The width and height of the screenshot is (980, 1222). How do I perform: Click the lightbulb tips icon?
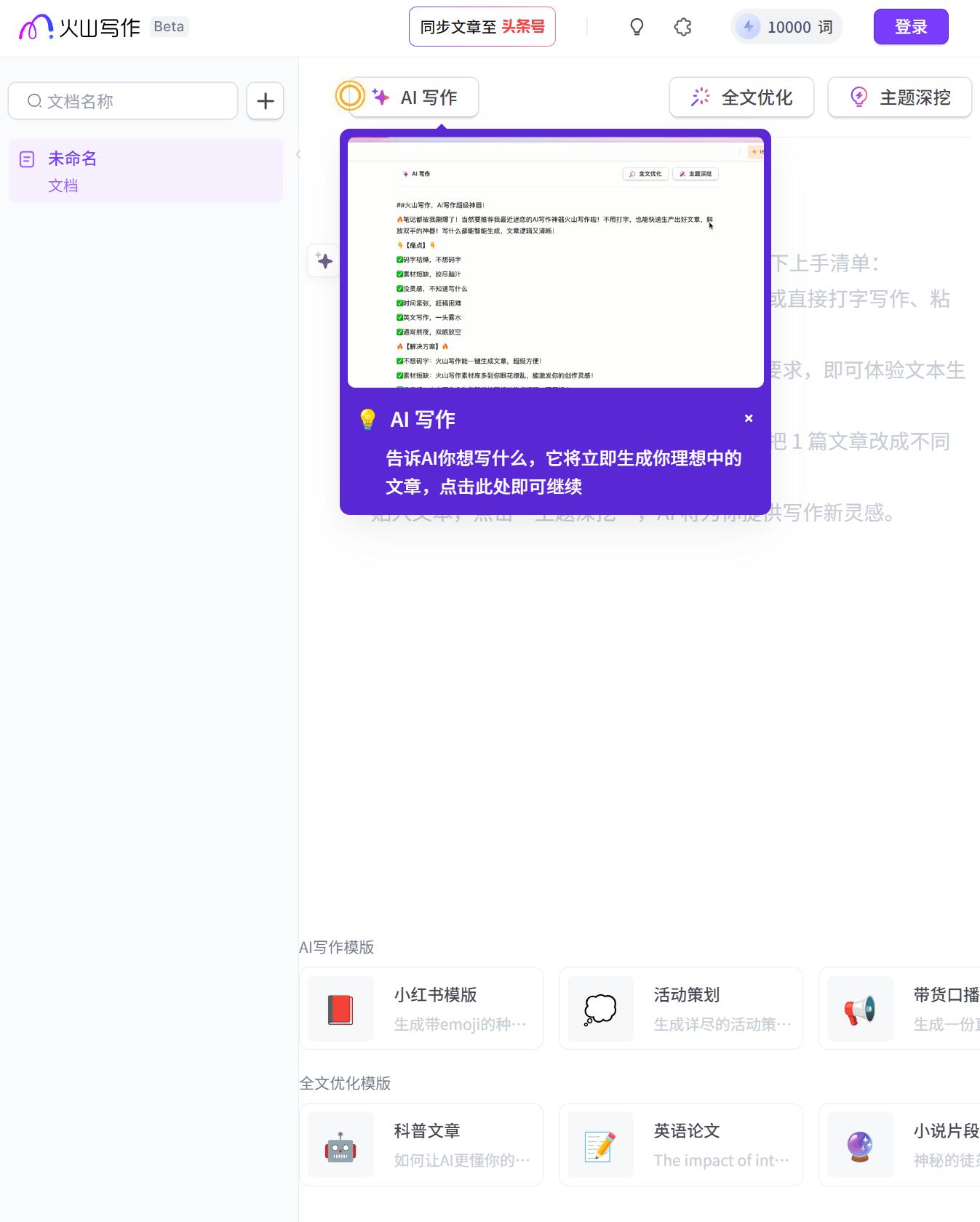(637, 27)
